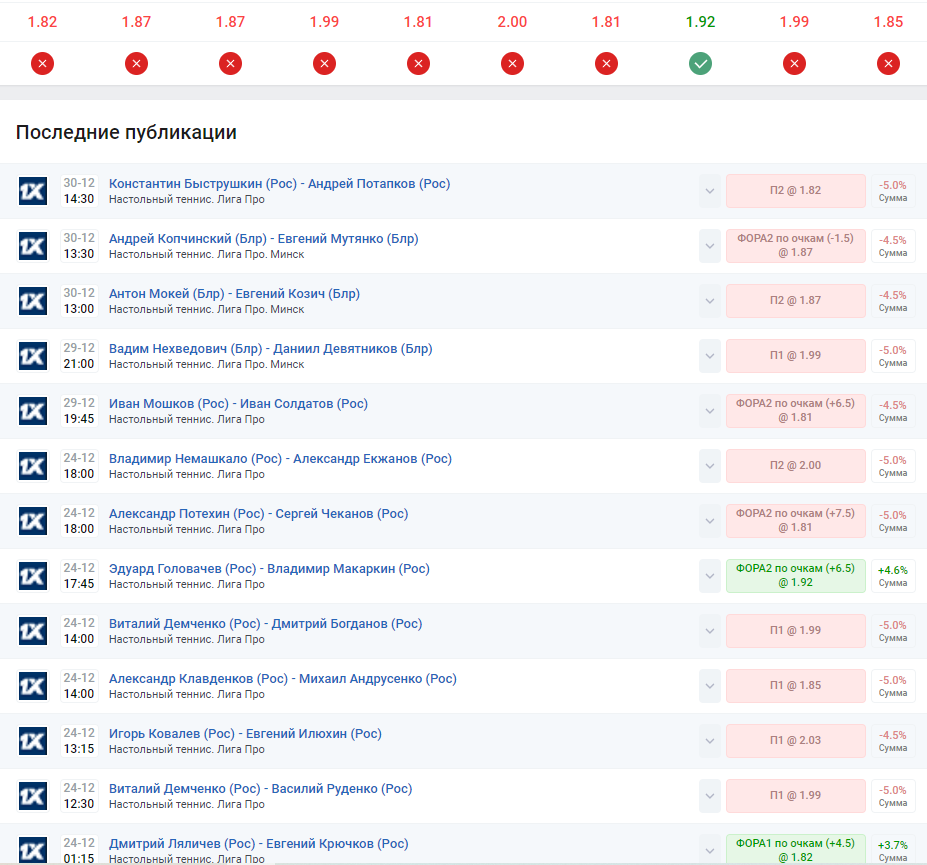This screenshot has height=865, width=927.
Task: Click the red cross icon under 1.85
Action: pyautogui.click(x=888, y=64)
